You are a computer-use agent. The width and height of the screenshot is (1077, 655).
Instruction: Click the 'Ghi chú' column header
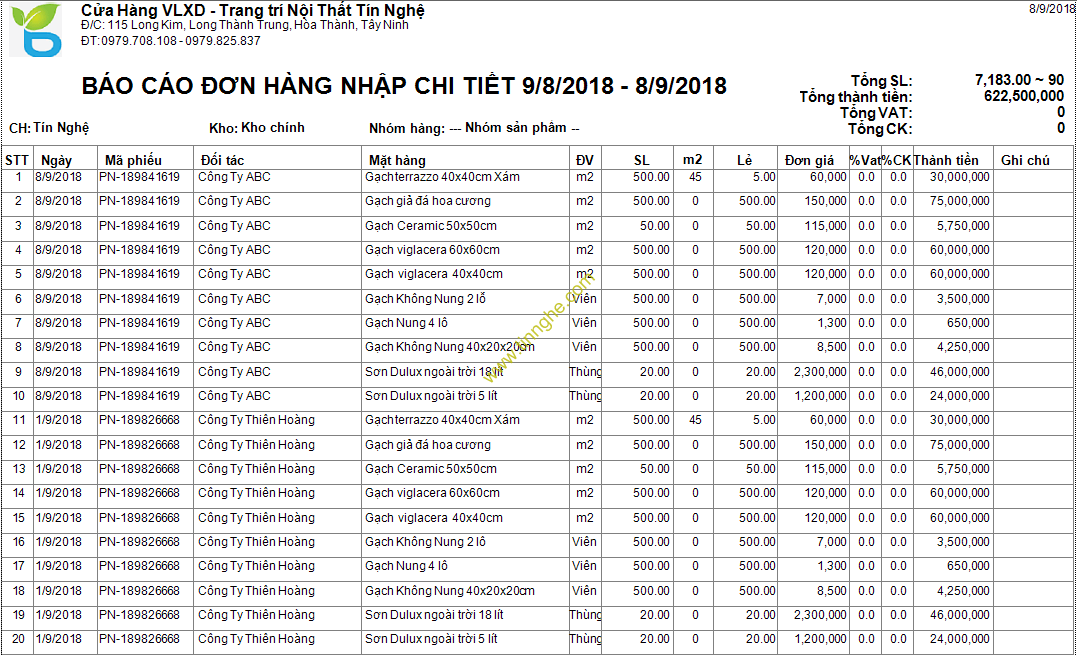[1025, 160]
